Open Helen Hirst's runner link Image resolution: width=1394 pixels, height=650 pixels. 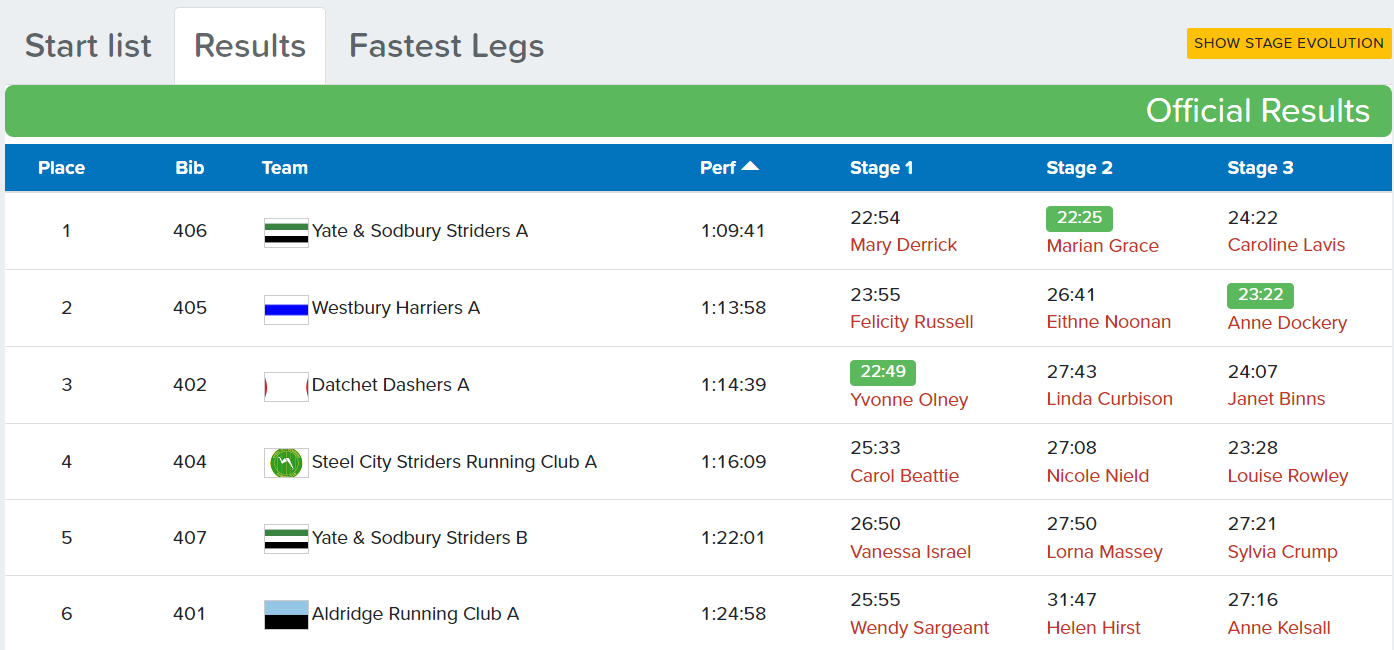(1092, 628)
